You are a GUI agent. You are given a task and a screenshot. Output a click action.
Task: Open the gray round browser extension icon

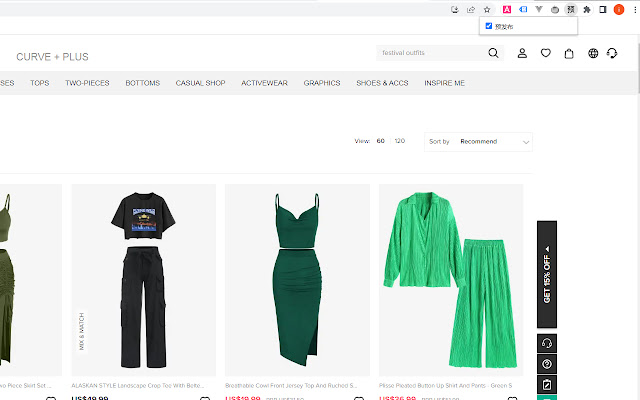[x=555, y=9]
